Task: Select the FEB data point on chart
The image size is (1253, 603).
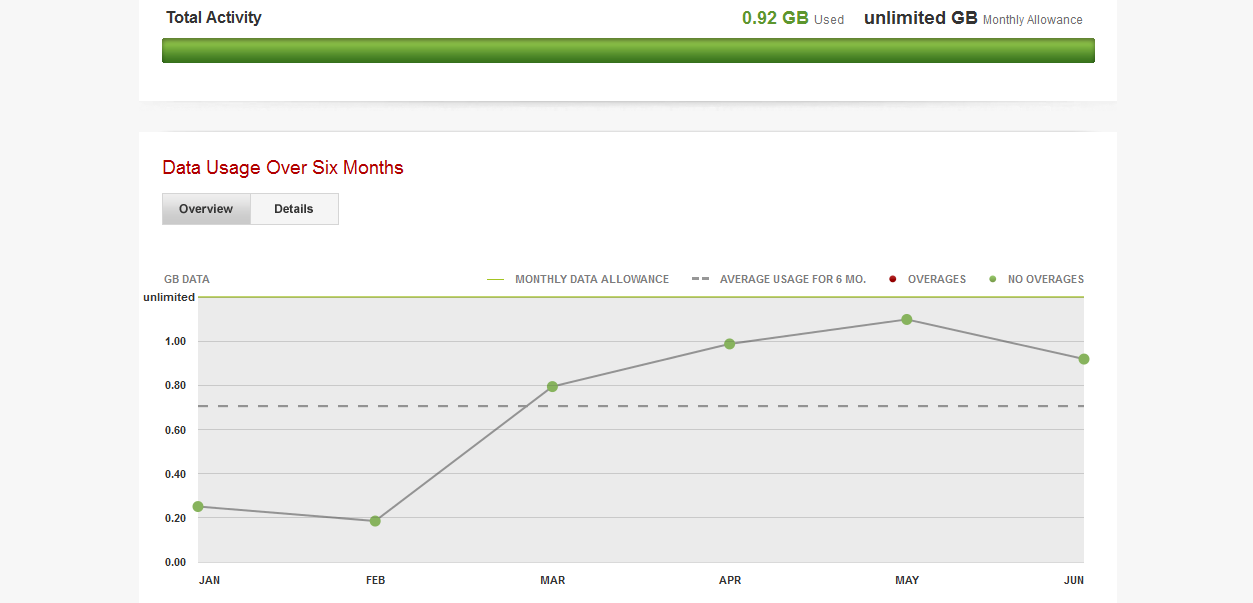Action: (x=375, y=521)
